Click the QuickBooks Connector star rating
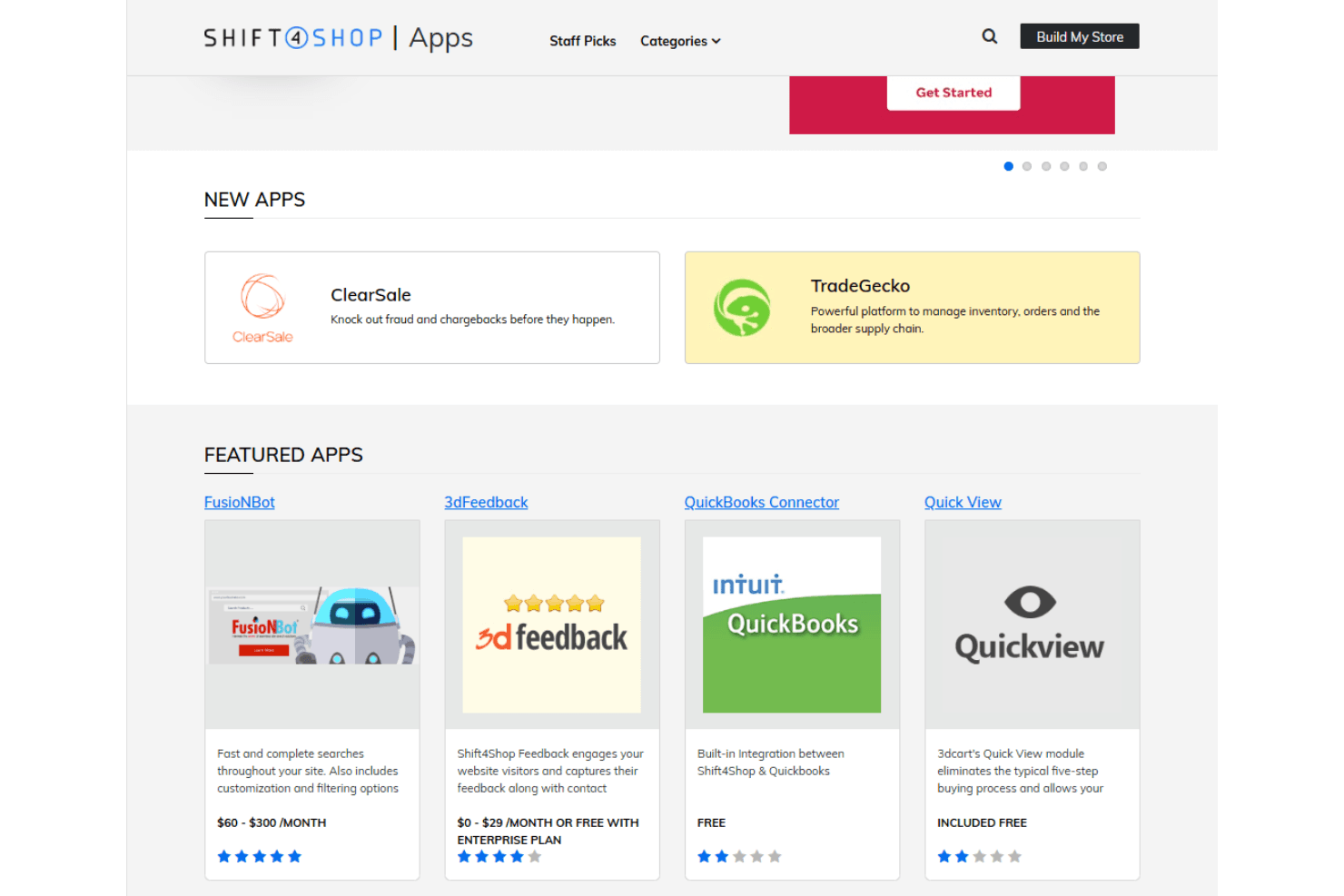This screenshot has height=896, width=1344. [x=739, y=856]
